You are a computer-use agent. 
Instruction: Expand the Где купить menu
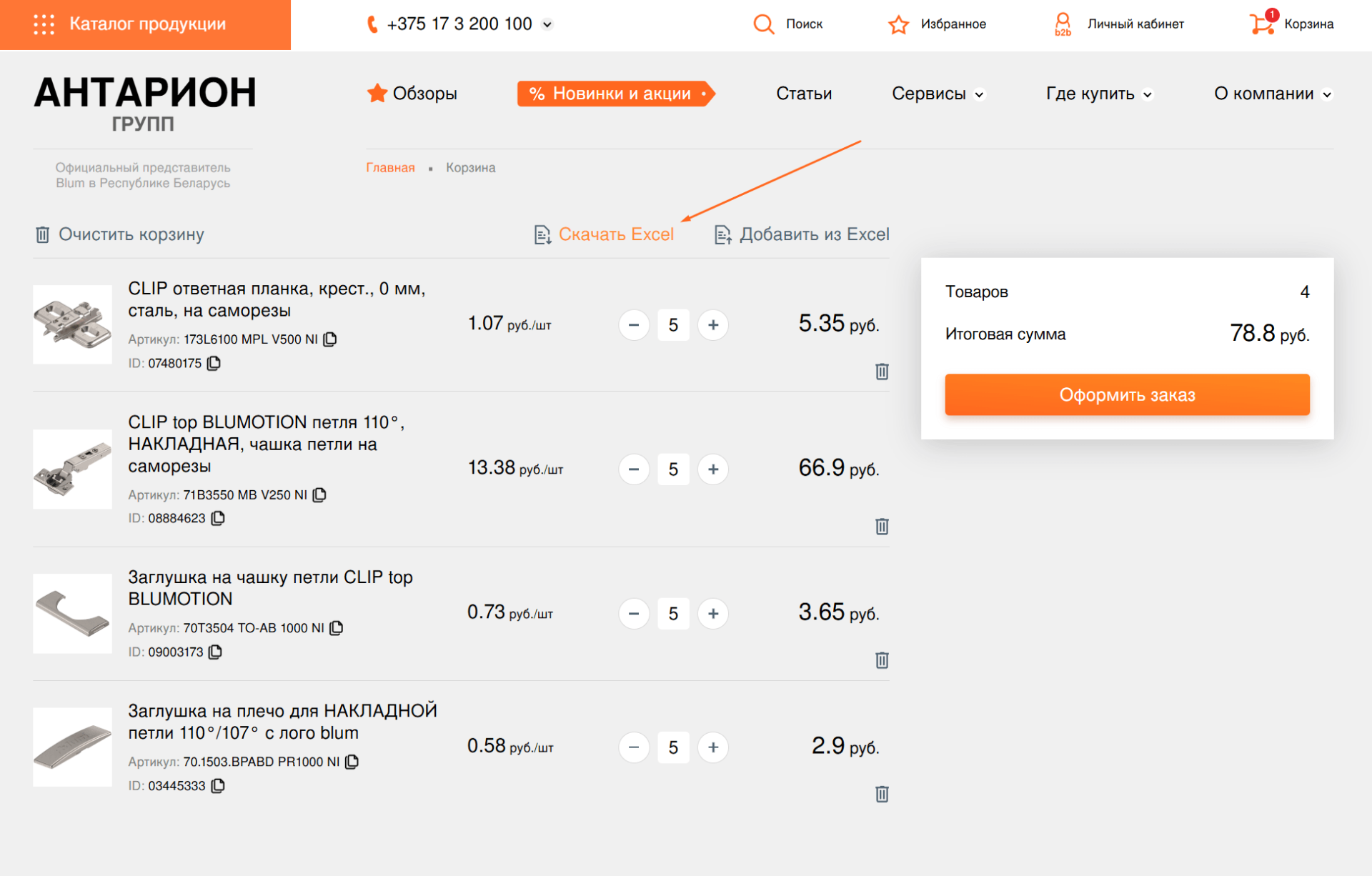1148,94
